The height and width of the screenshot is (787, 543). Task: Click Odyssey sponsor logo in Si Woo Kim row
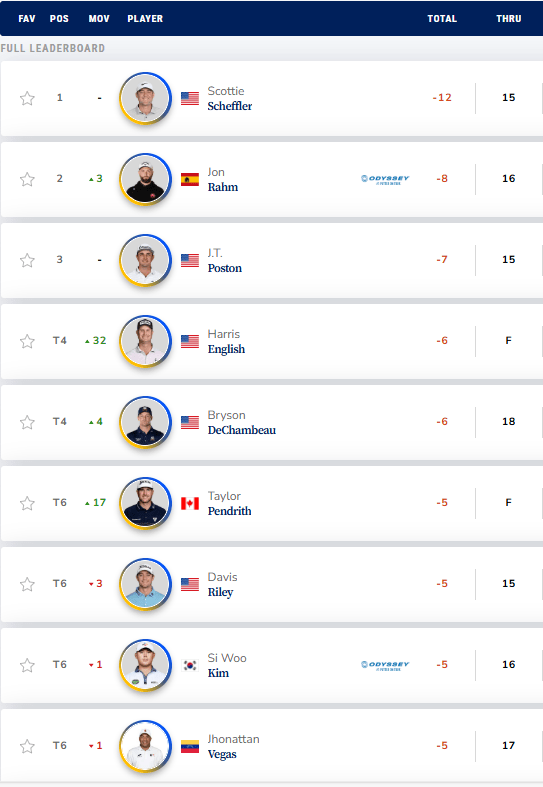click(x=385, y=666)
